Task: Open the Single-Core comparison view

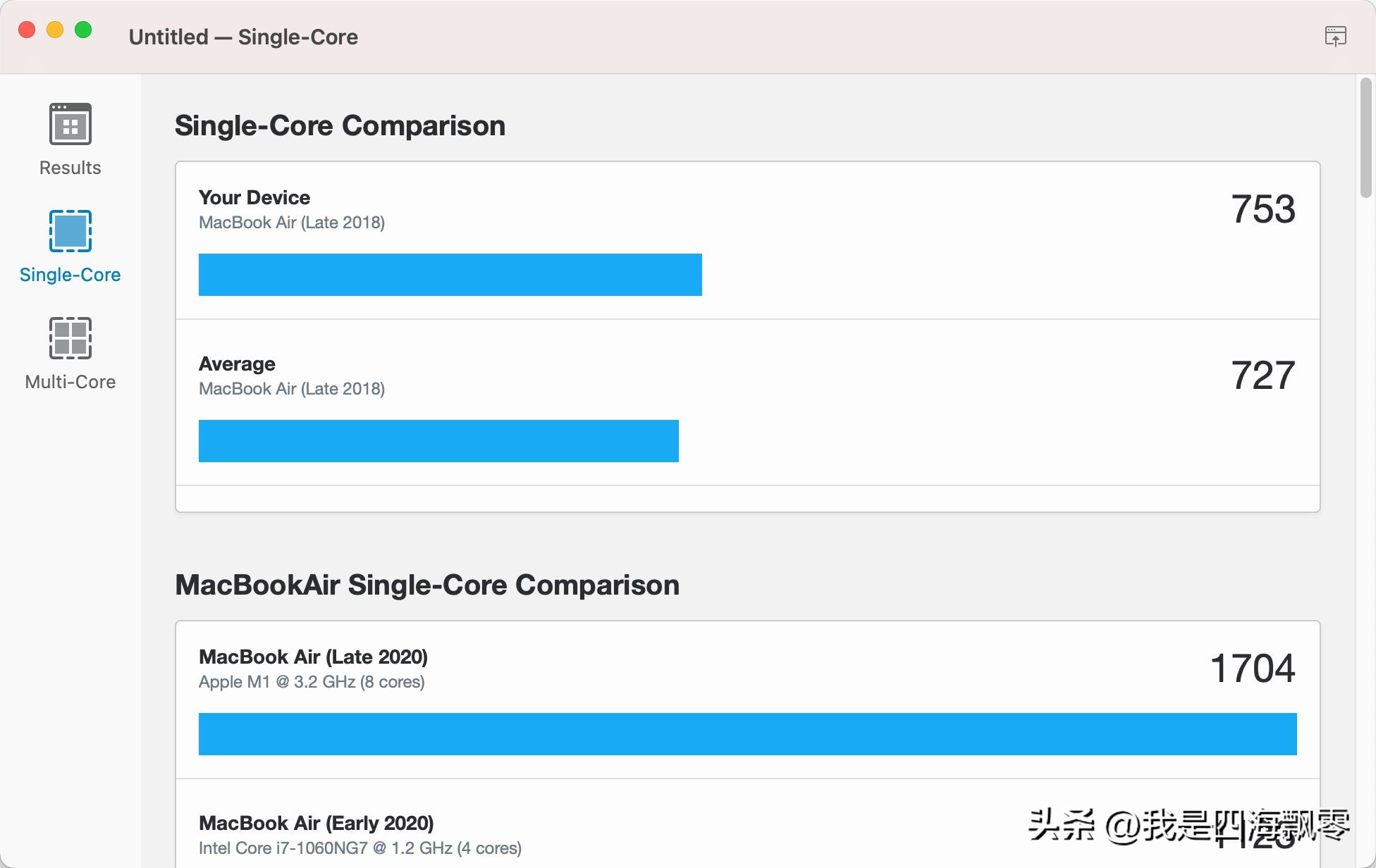Action: point(69,248)
